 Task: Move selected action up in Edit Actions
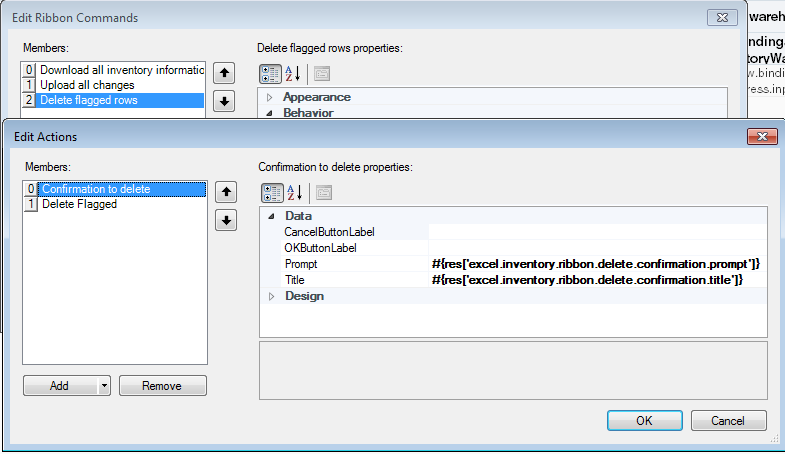click(x=226, y=192)
